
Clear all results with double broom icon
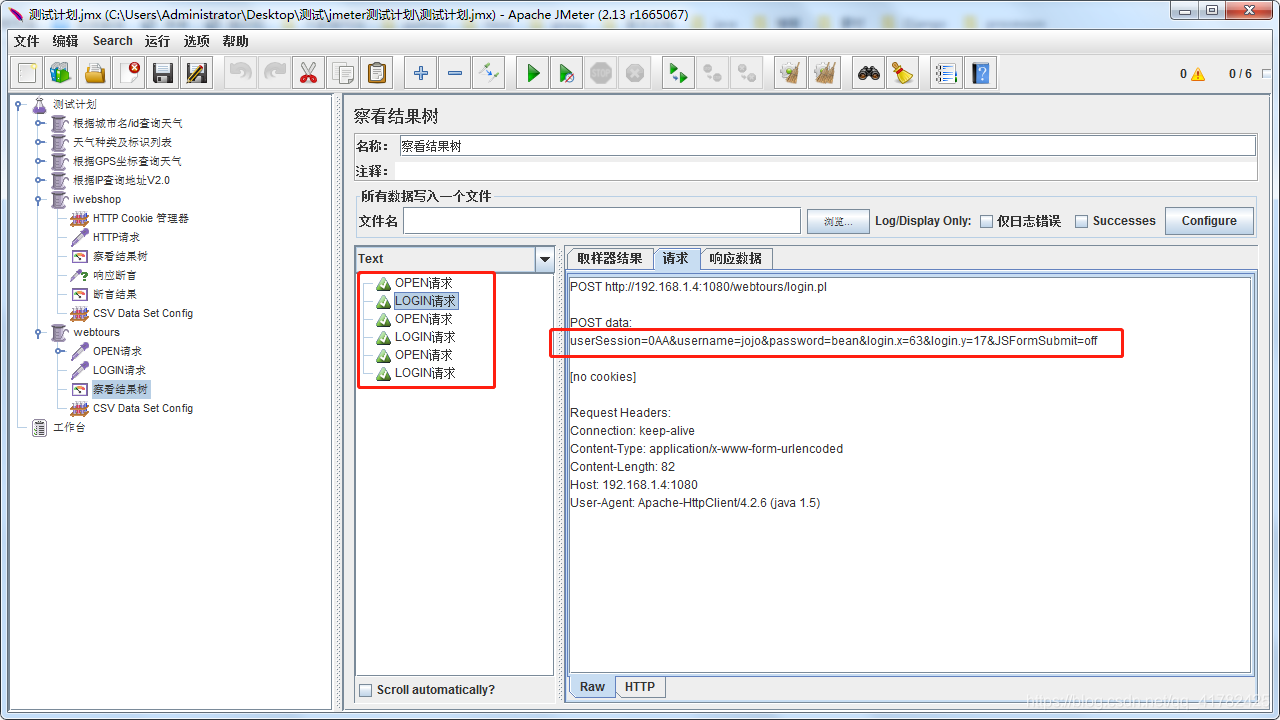tap(825, 73)
